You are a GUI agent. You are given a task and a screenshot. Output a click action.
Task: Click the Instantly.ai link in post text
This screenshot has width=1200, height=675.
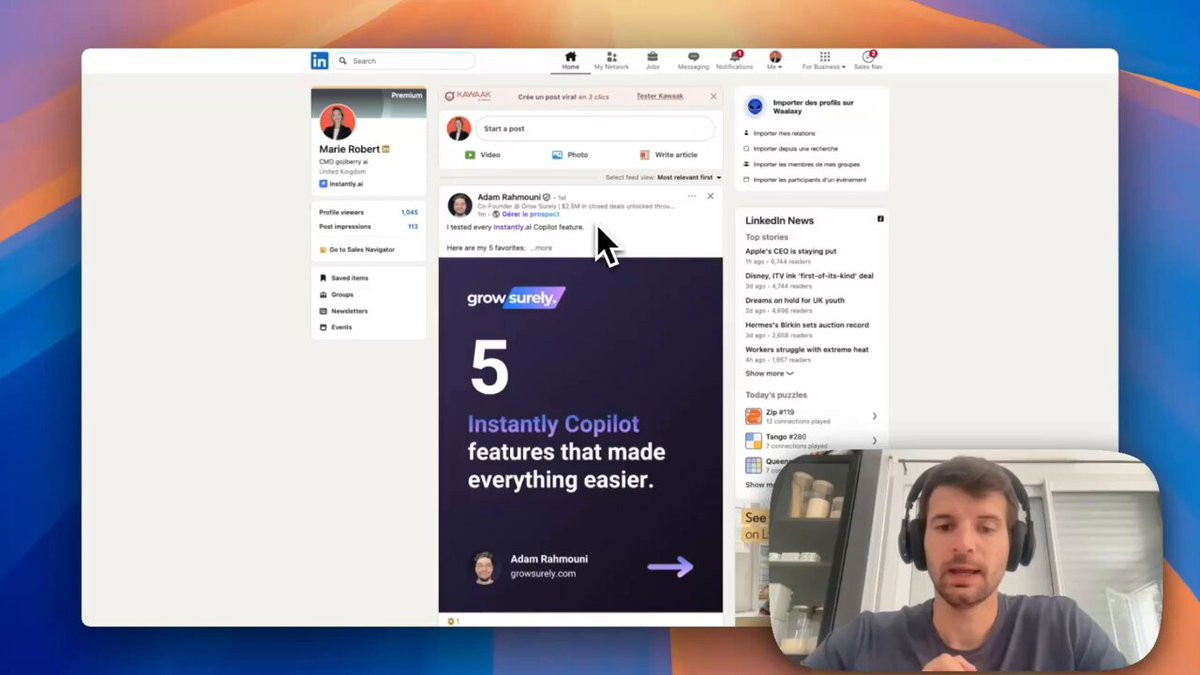coord(513,227)
